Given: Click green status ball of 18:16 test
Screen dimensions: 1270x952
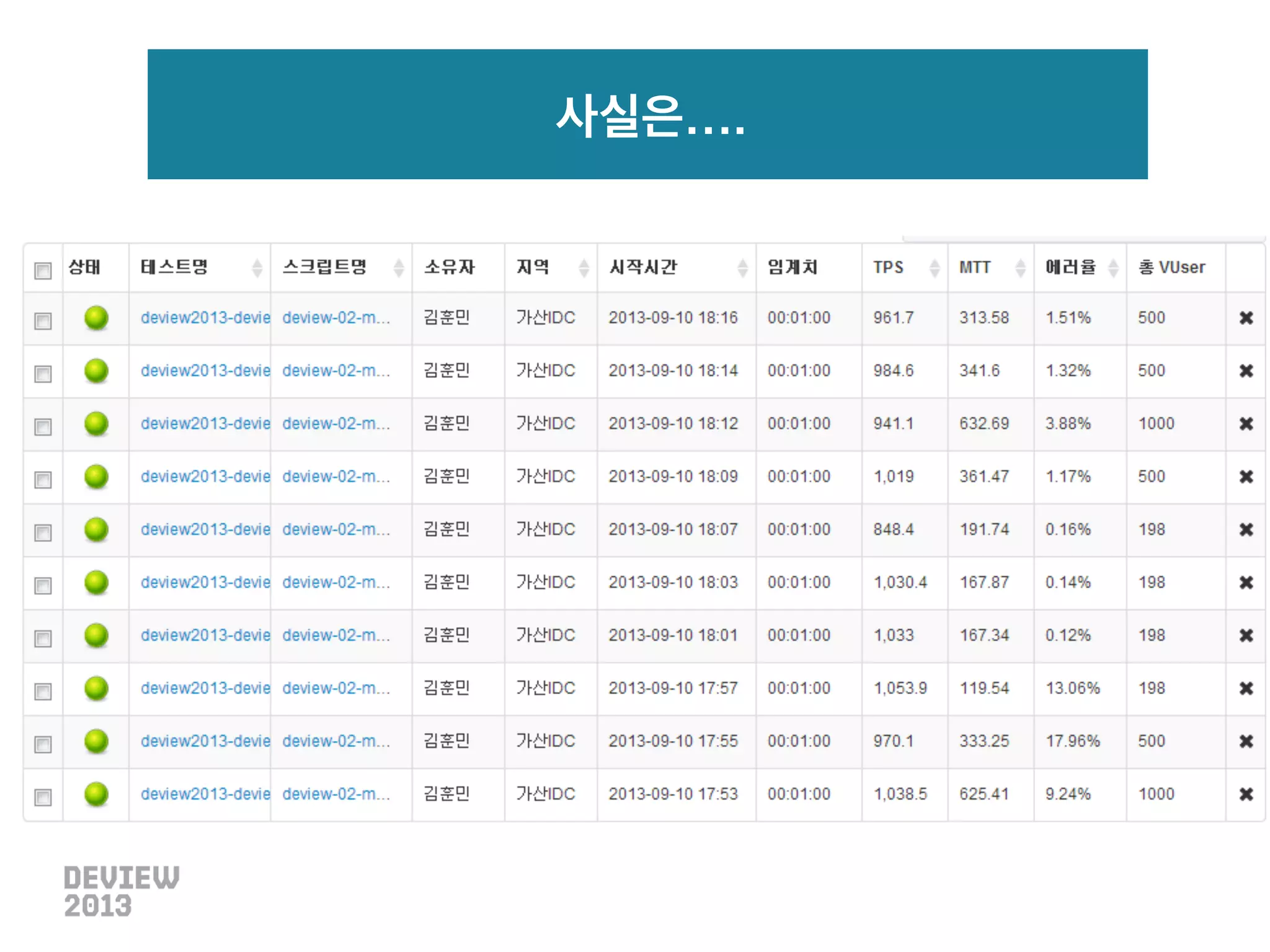Looking at the screenshot, I should [x=96, y=318].
